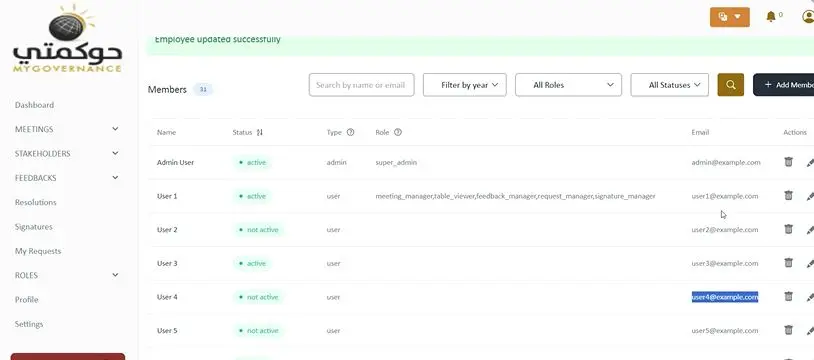Screen dimensions: 814x360
Task: Click the Name column header
Action: point(167,132)
